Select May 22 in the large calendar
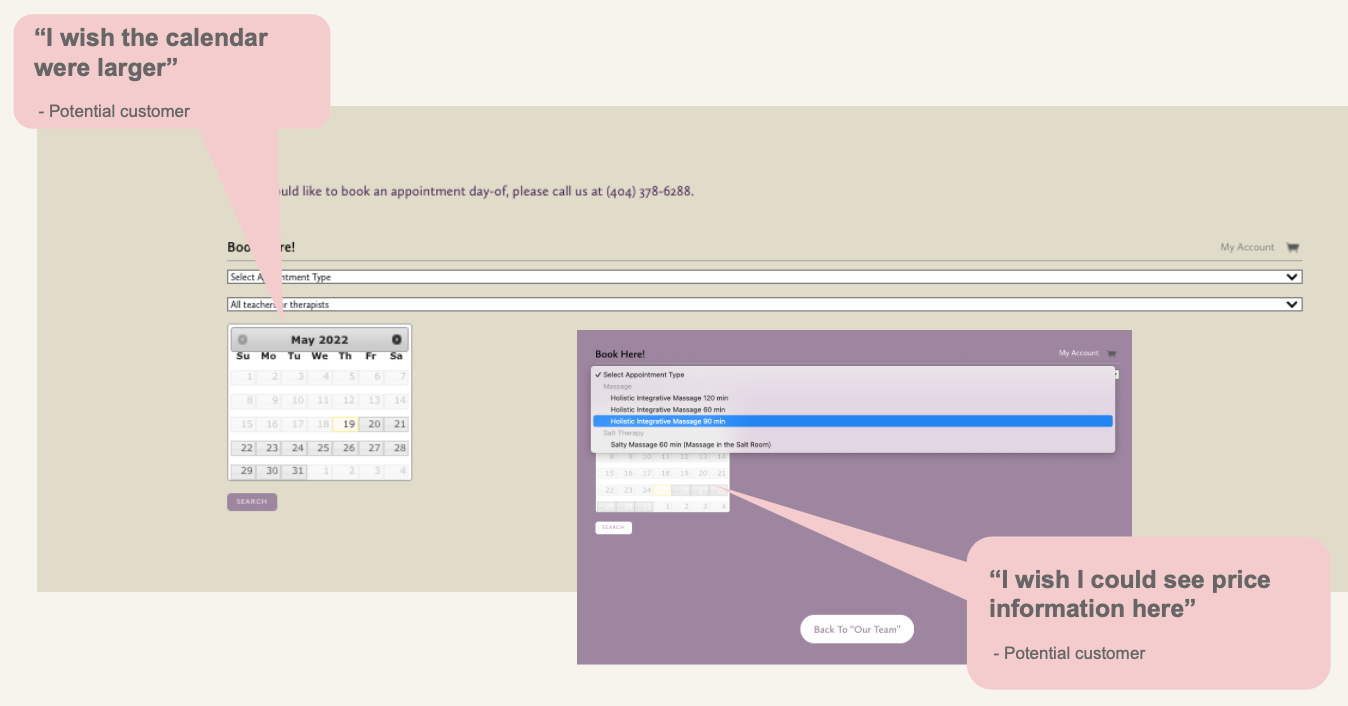The height and width of the screenshot is (706, 1348). coord(243,448)
